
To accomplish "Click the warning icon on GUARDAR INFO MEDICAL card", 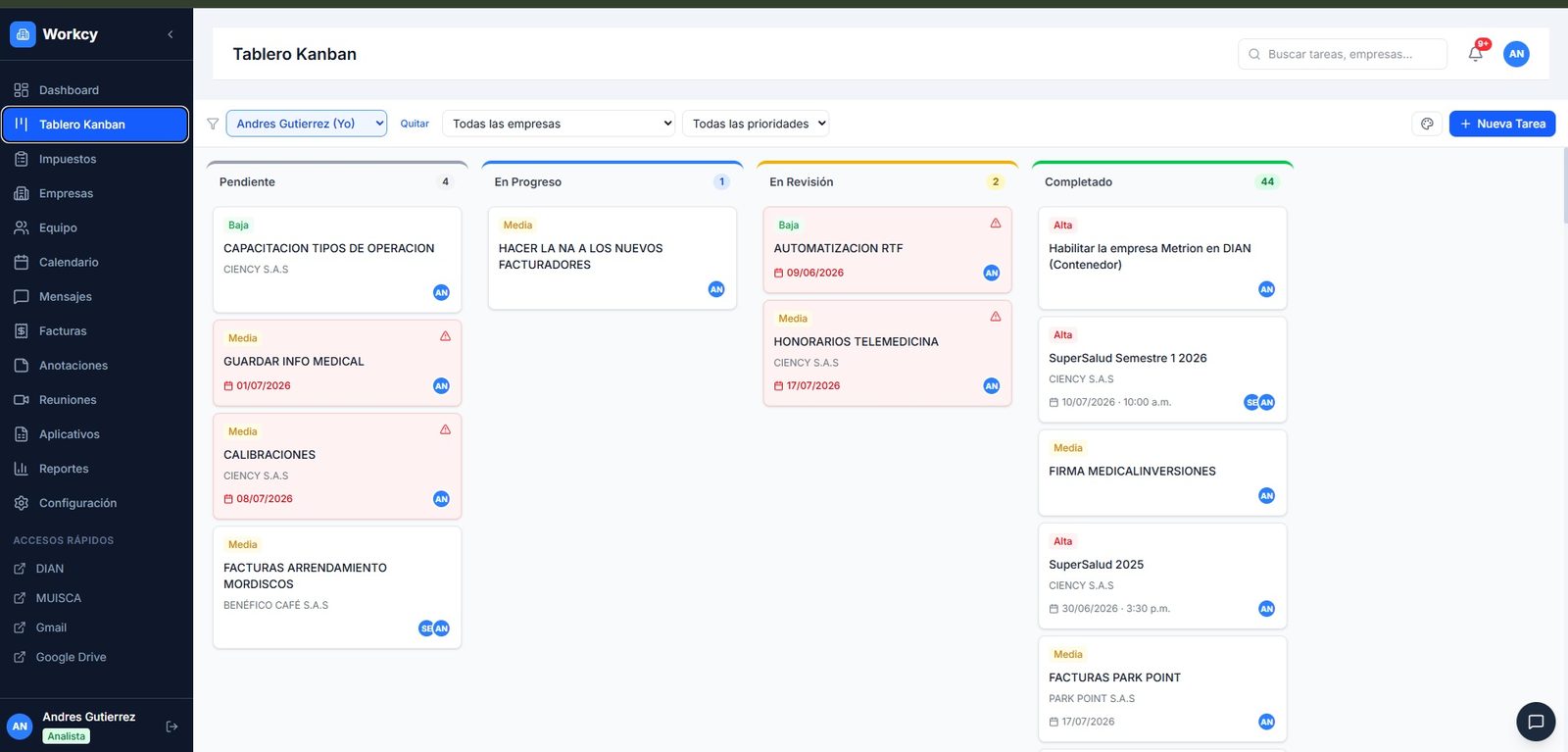I will click(446, 336).
